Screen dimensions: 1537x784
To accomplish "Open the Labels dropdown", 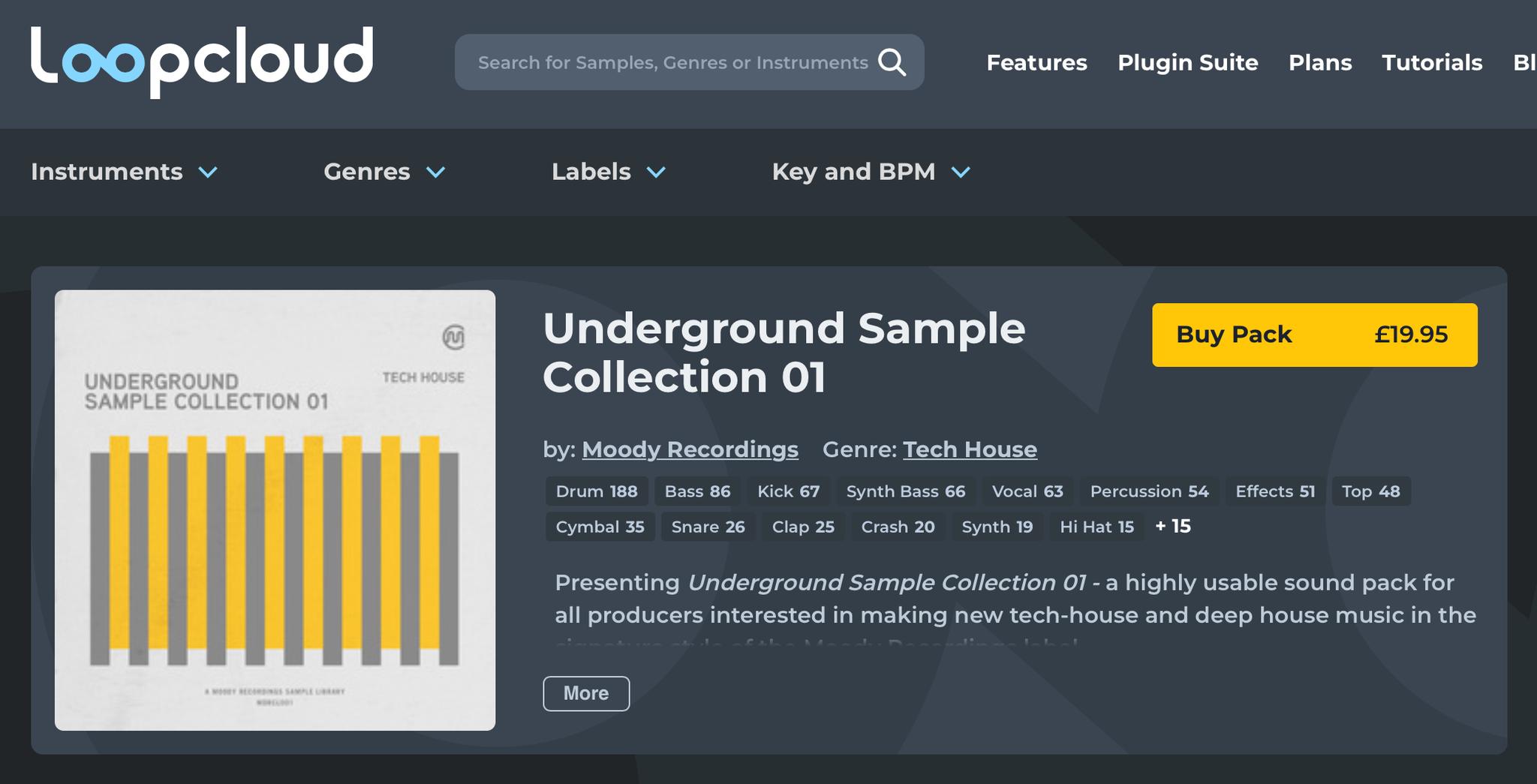I will click(609, 172).
